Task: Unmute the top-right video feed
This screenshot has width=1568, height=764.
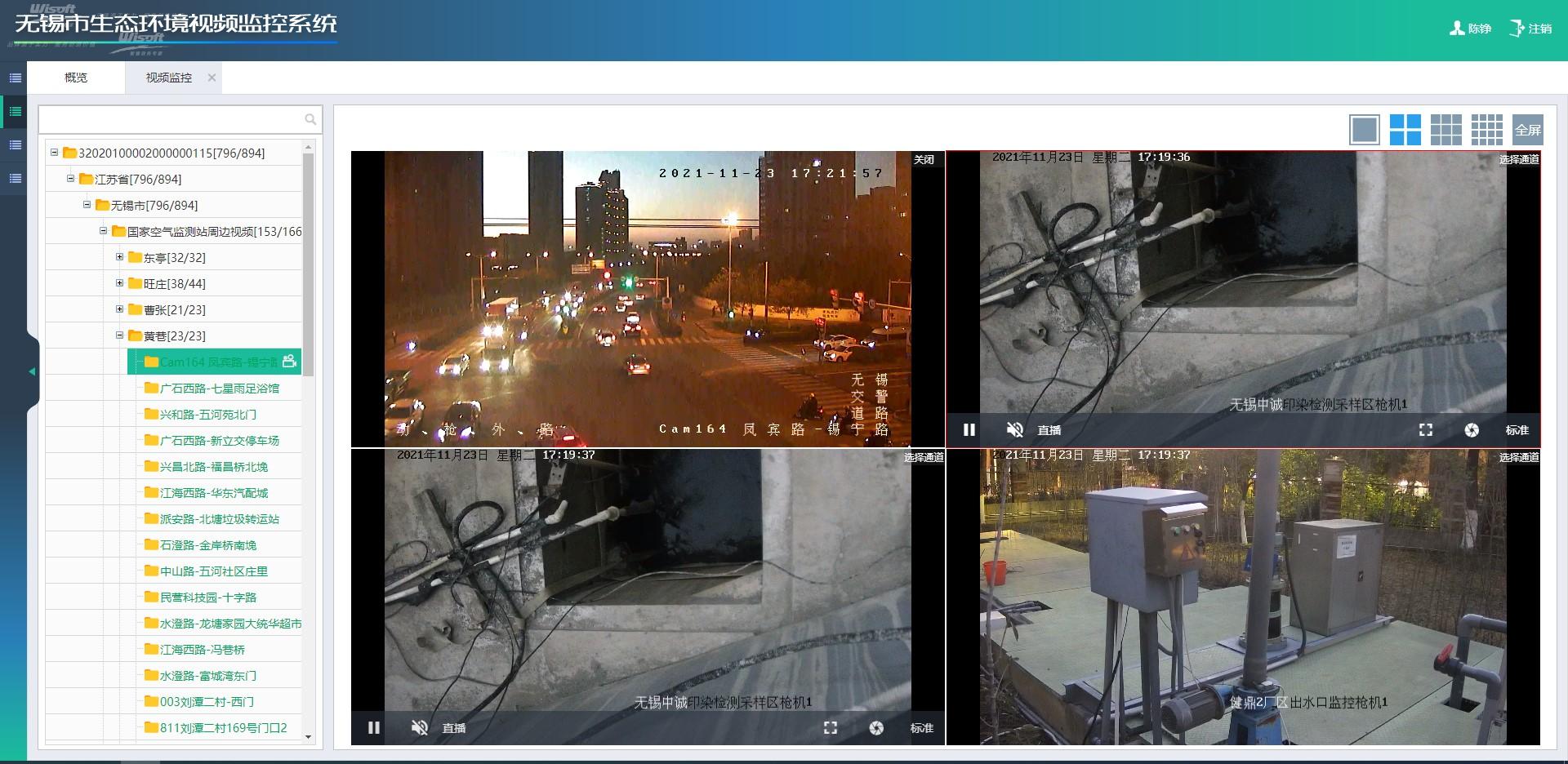Action: 1014,430
